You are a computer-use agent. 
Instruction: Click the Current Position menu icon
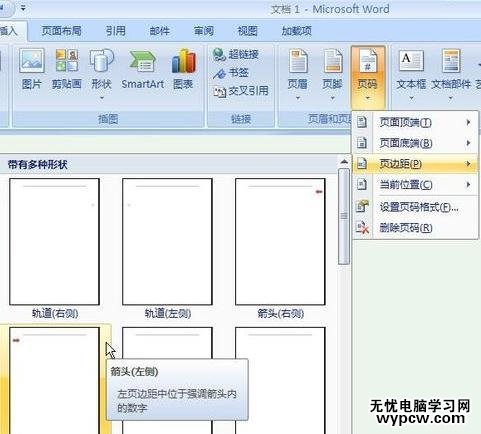[362, 184]
